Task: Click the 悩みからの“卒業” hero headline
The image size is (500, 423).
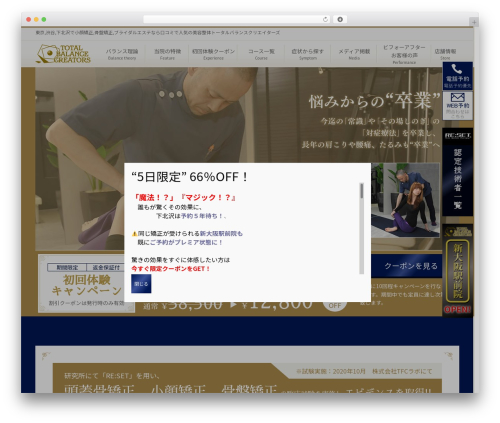Action: pyautogui.click(x=375, y=101)
